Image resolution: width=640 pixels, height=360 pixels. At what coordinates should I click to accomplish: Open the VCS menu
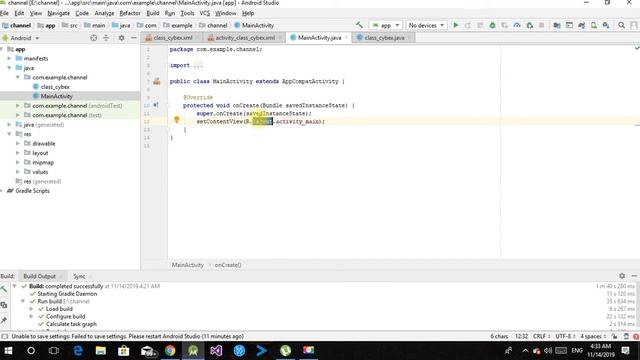204,13
